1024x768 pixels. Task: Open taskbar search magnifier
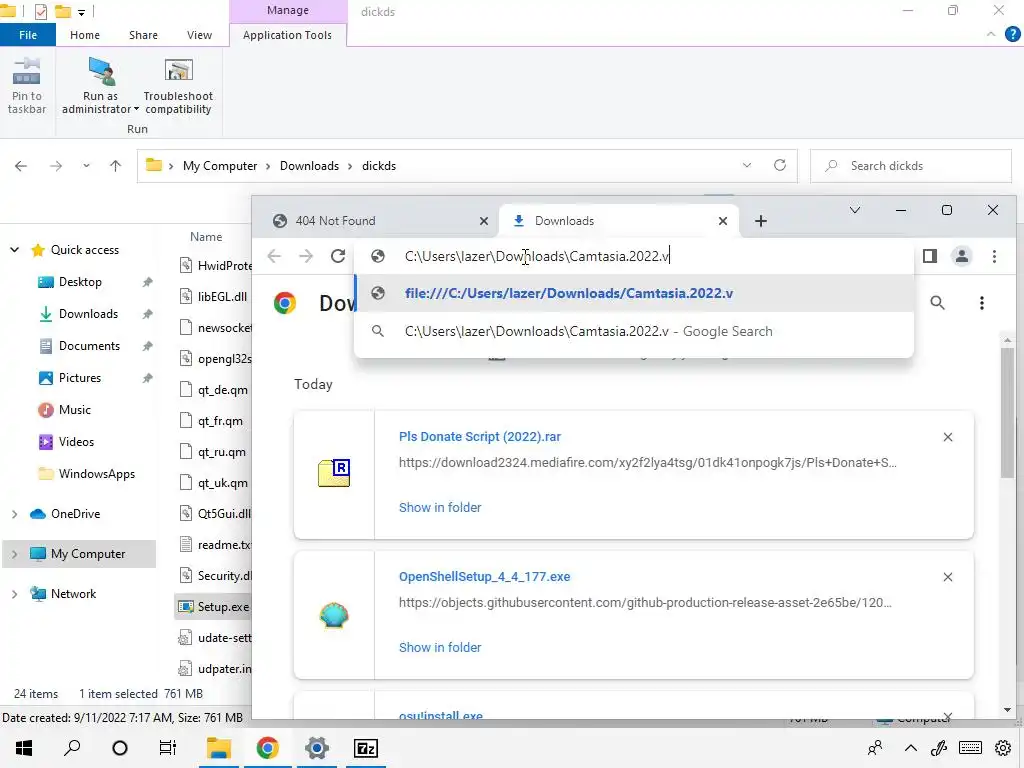pyautogui.click(x=72, y=748)
